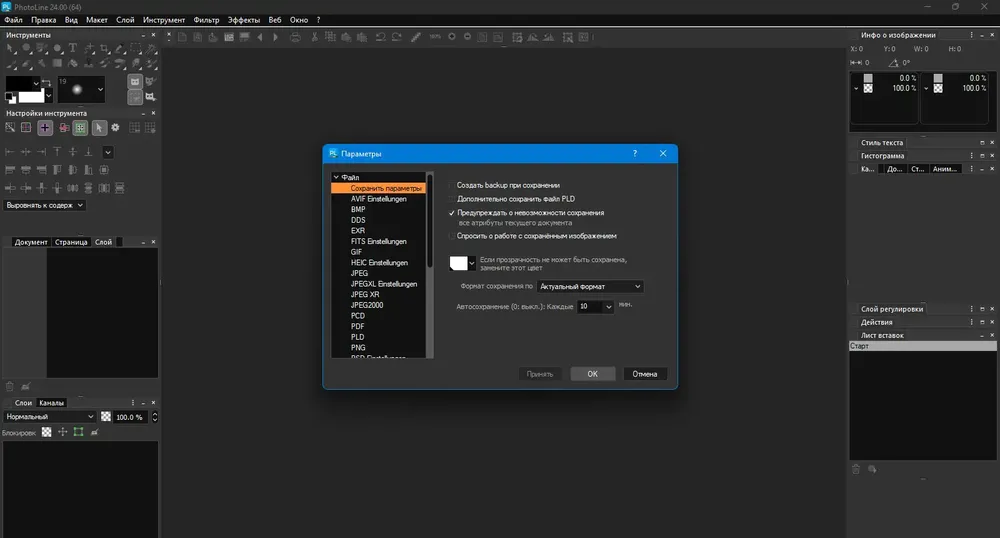Click the previous page left arrow in toolbar
The height and width of the screenshot is (538, 1000).
[260, 37]
